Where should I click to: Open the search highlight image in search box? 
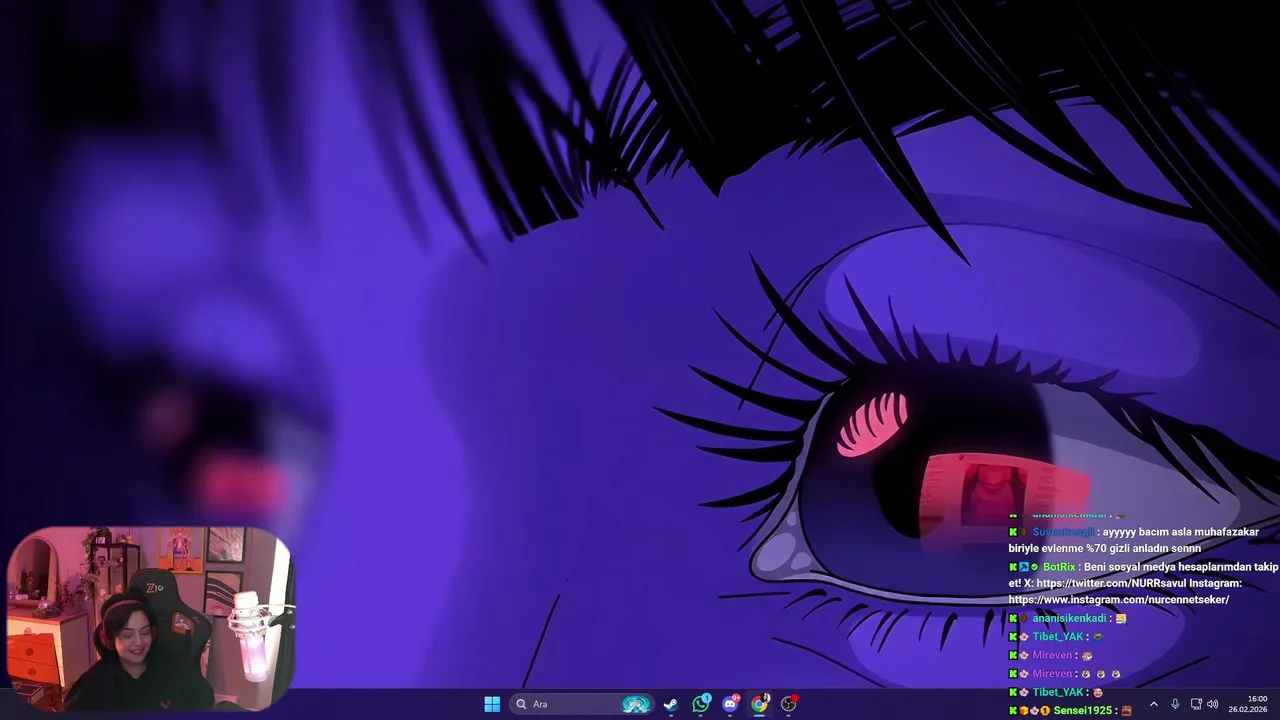coord(636,704)
